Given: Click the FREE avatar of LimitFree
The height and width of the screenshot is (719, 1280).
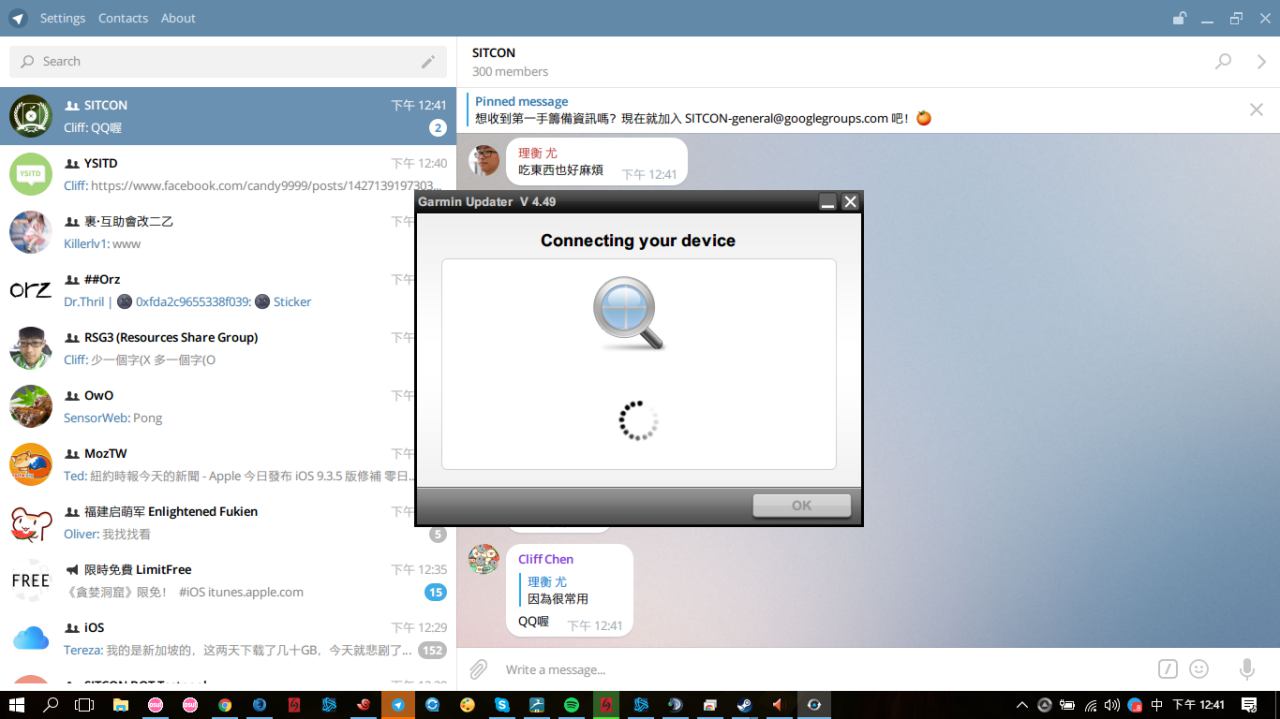Looking at the screenshot, I should tap(31, 580).
